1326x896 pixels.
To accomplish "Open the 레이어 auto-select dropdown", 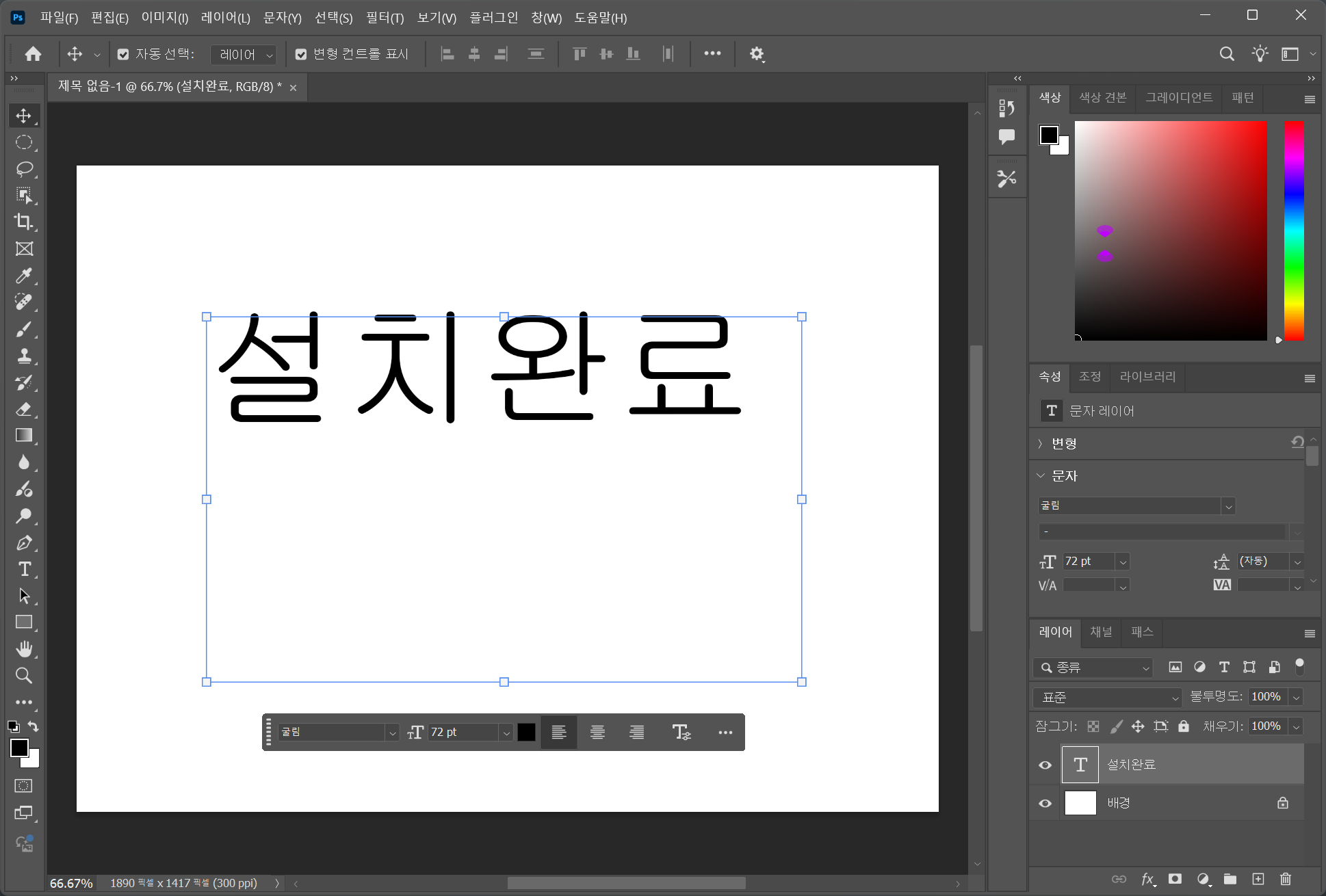I will 244,54.
